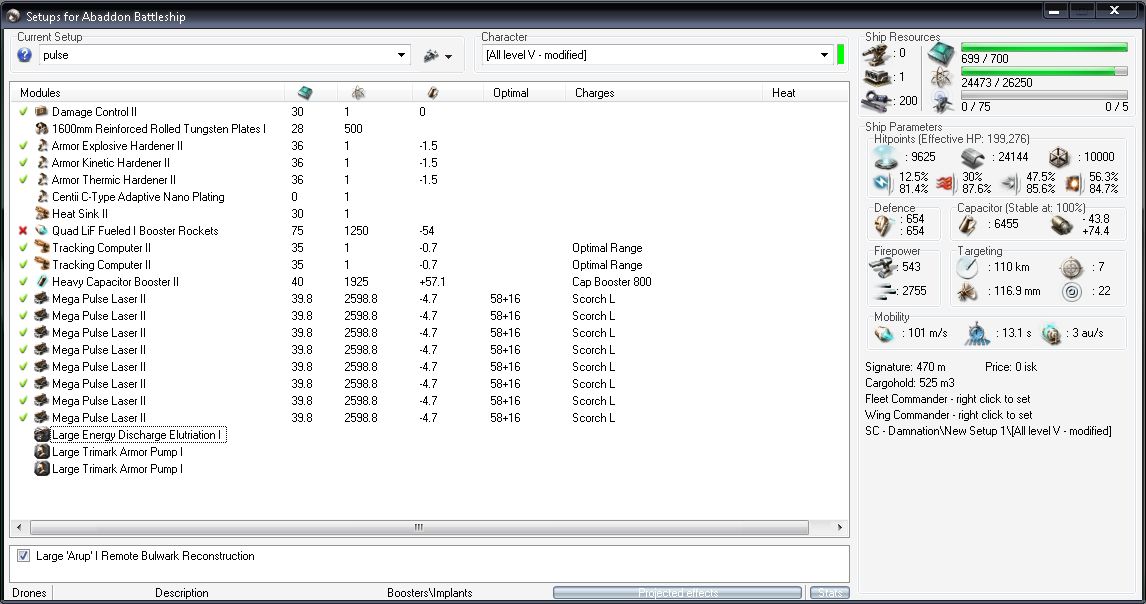This screenshot has height=604, width=1146.
Task: Click the thermal resistance flame icon
Action: pos(945,183)
